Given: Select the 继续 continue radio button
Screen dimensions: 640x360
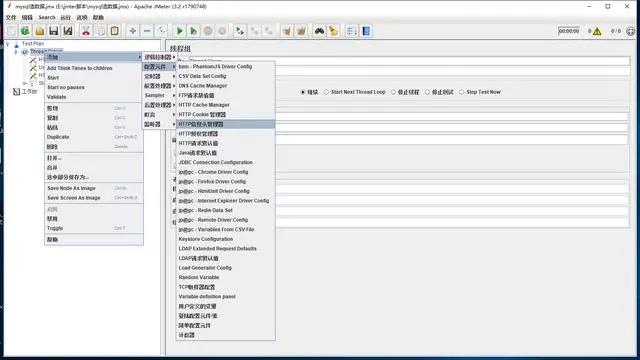Looking at the screenshot, I should (x=303, y=92).
